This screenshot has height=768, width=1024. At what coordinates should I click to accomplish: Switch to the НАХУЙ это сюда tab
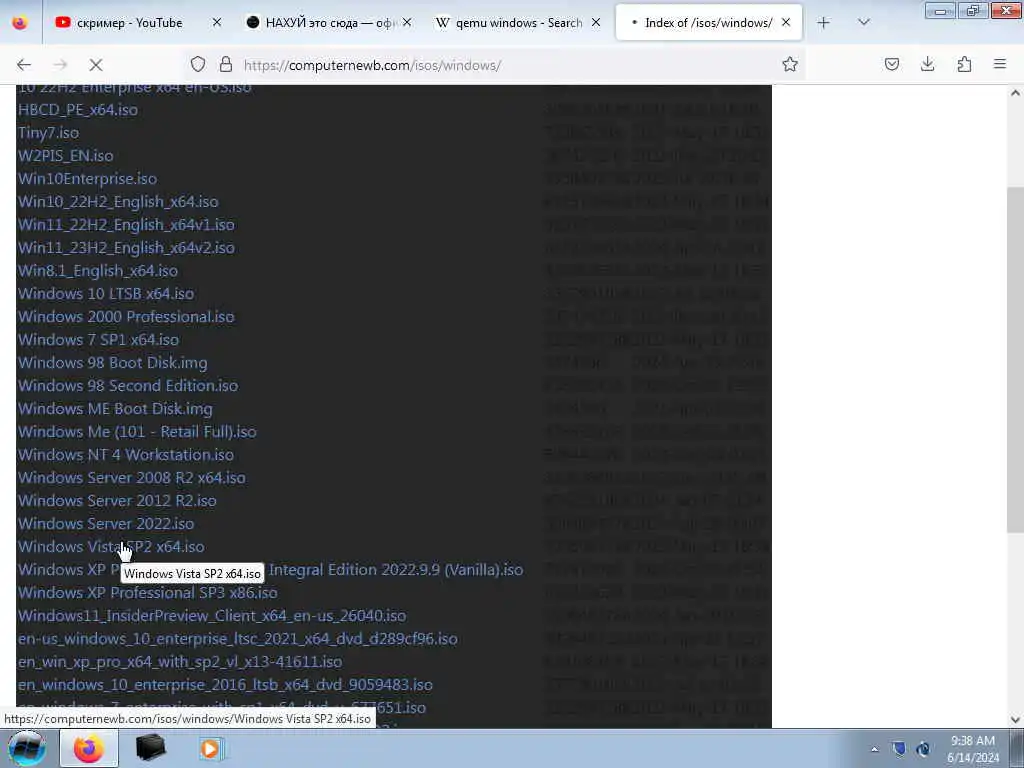point(329,23)
